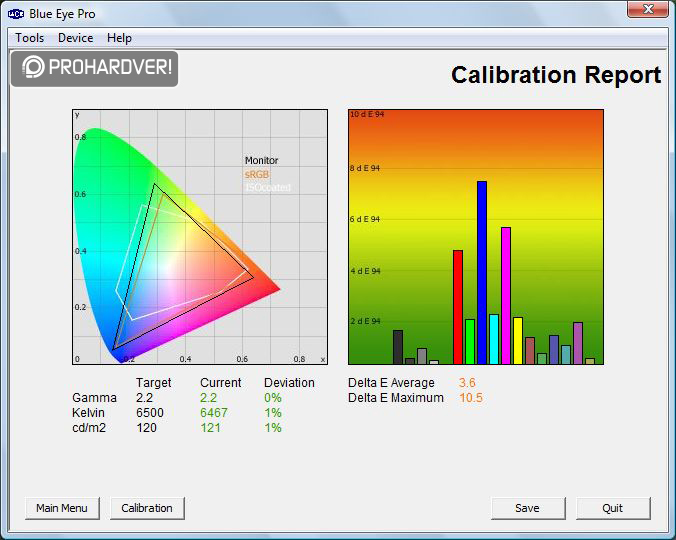Click the Blue Eye Pro title bar icon
Image resolution: width=676 pixels, height=540 pixels.
(x=15, y=14)
